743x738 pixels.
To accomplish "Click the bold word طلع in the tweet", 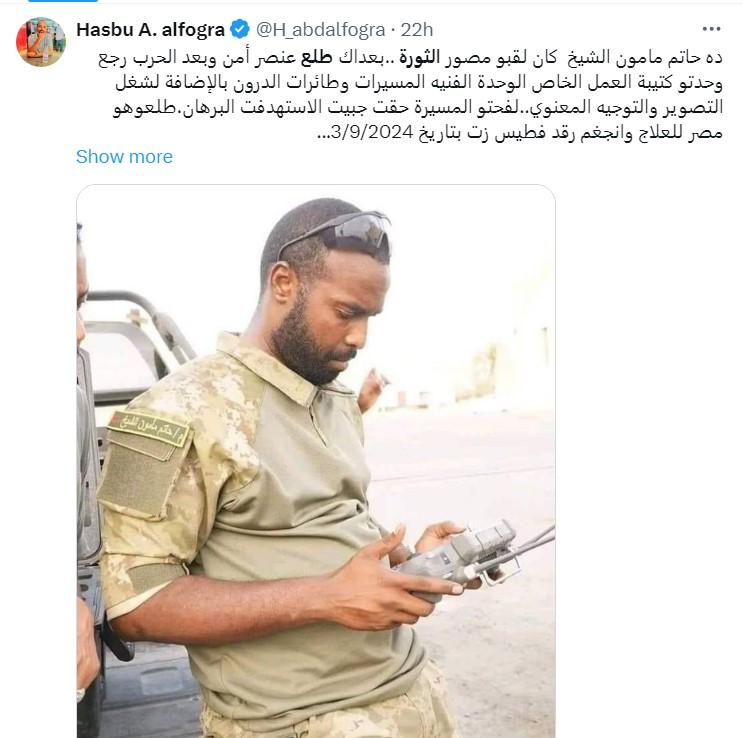I will point(317,57).
